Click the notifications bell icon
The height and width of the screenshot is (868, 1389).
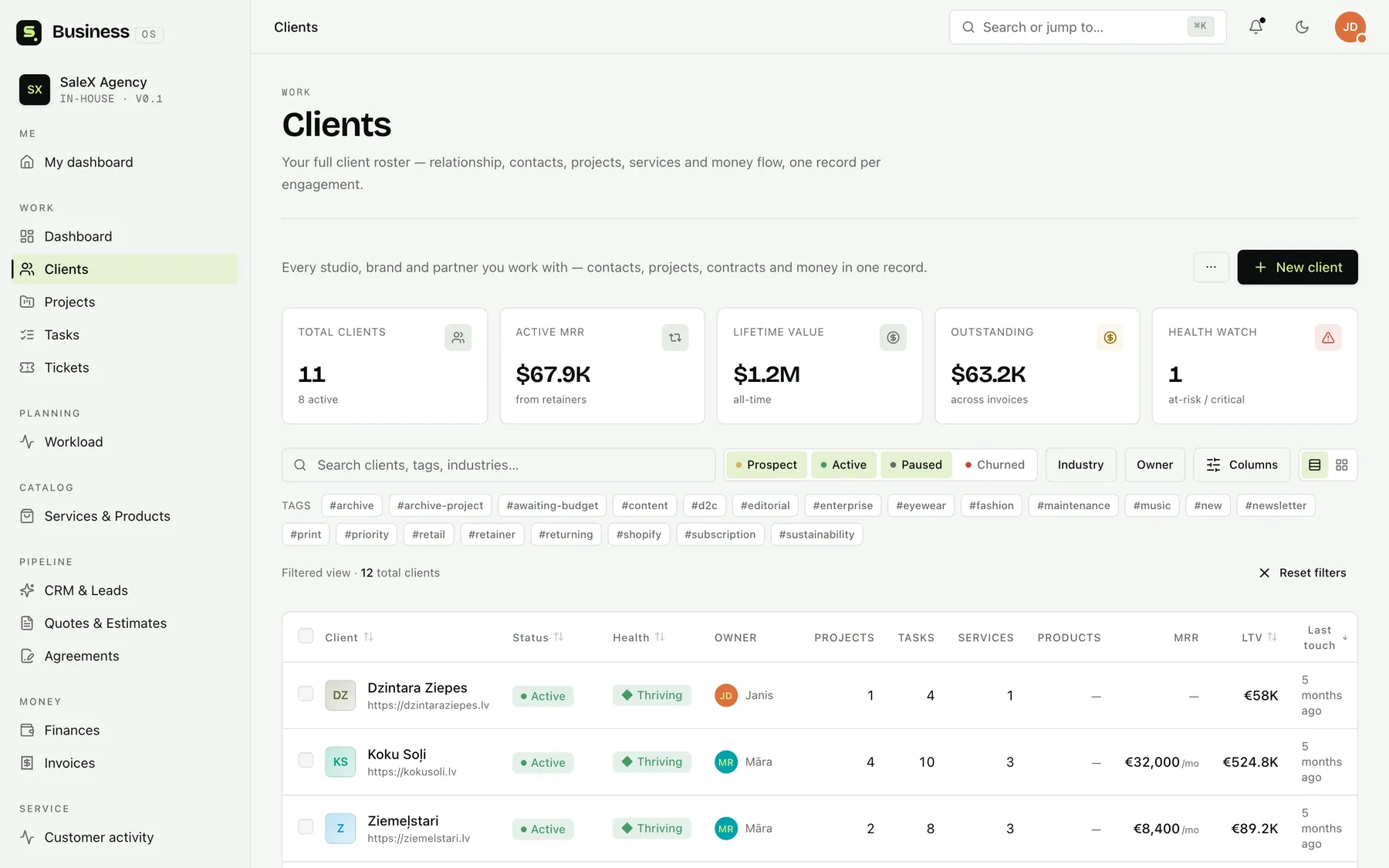(1256, 27)
